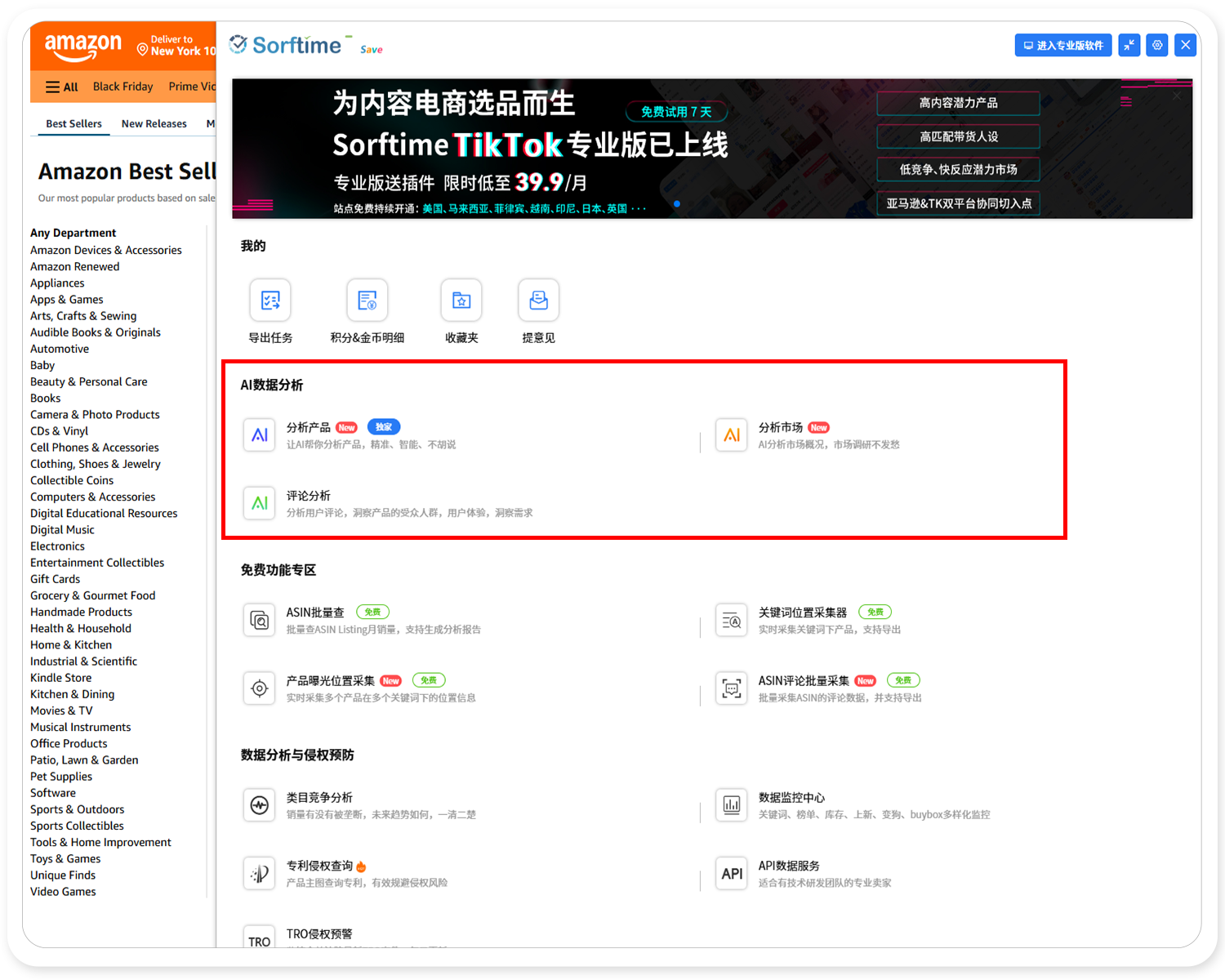Open the 分析市场 AI analysis tool

[x=782, y=426]
